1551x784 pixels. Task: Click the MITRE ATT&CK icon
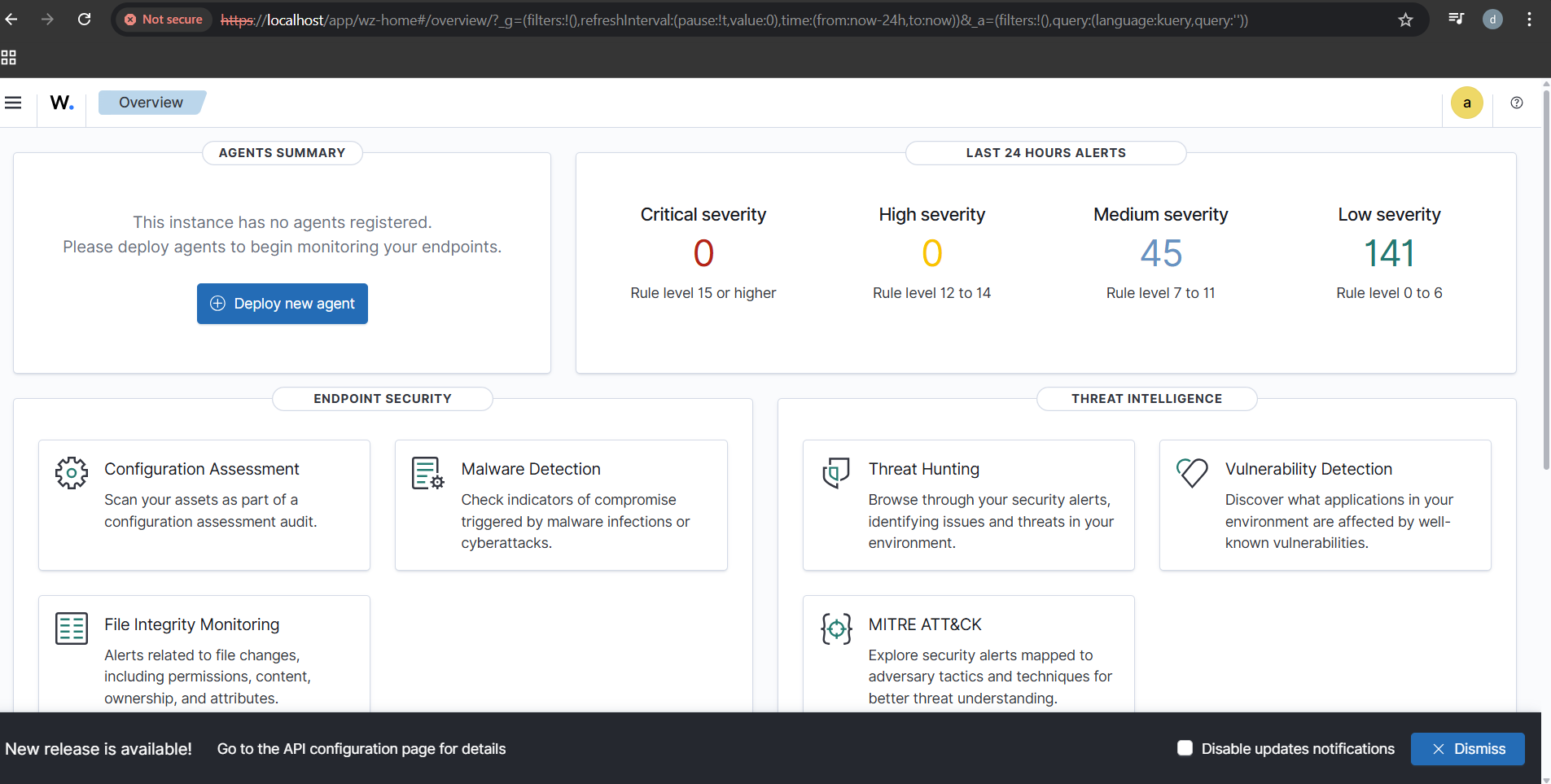(835, 629)
